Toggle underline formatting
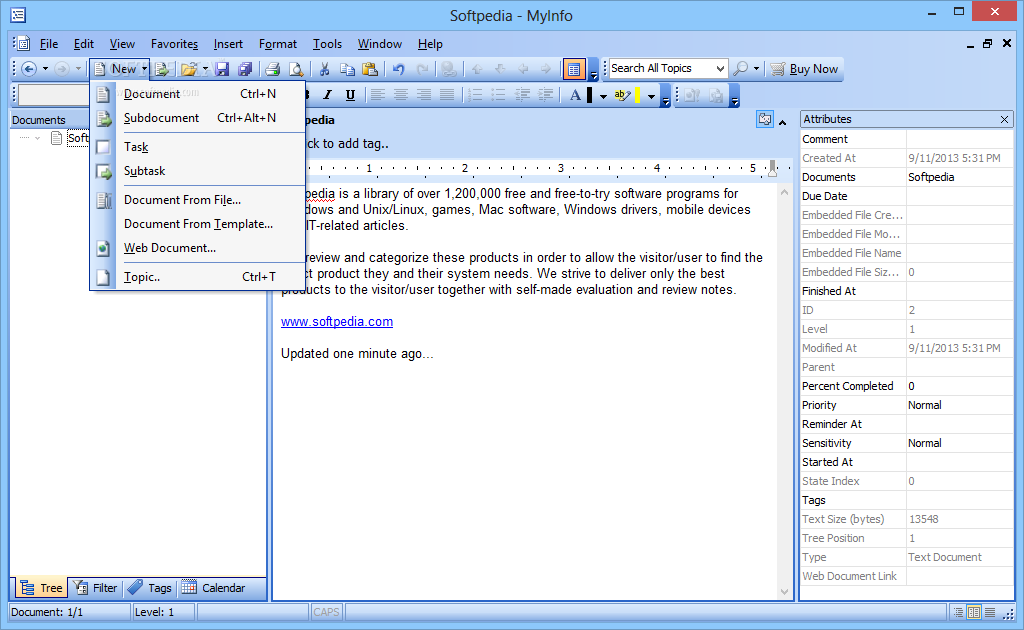The width and height of the screenshot is (1024, 630). tap(350, 95)
